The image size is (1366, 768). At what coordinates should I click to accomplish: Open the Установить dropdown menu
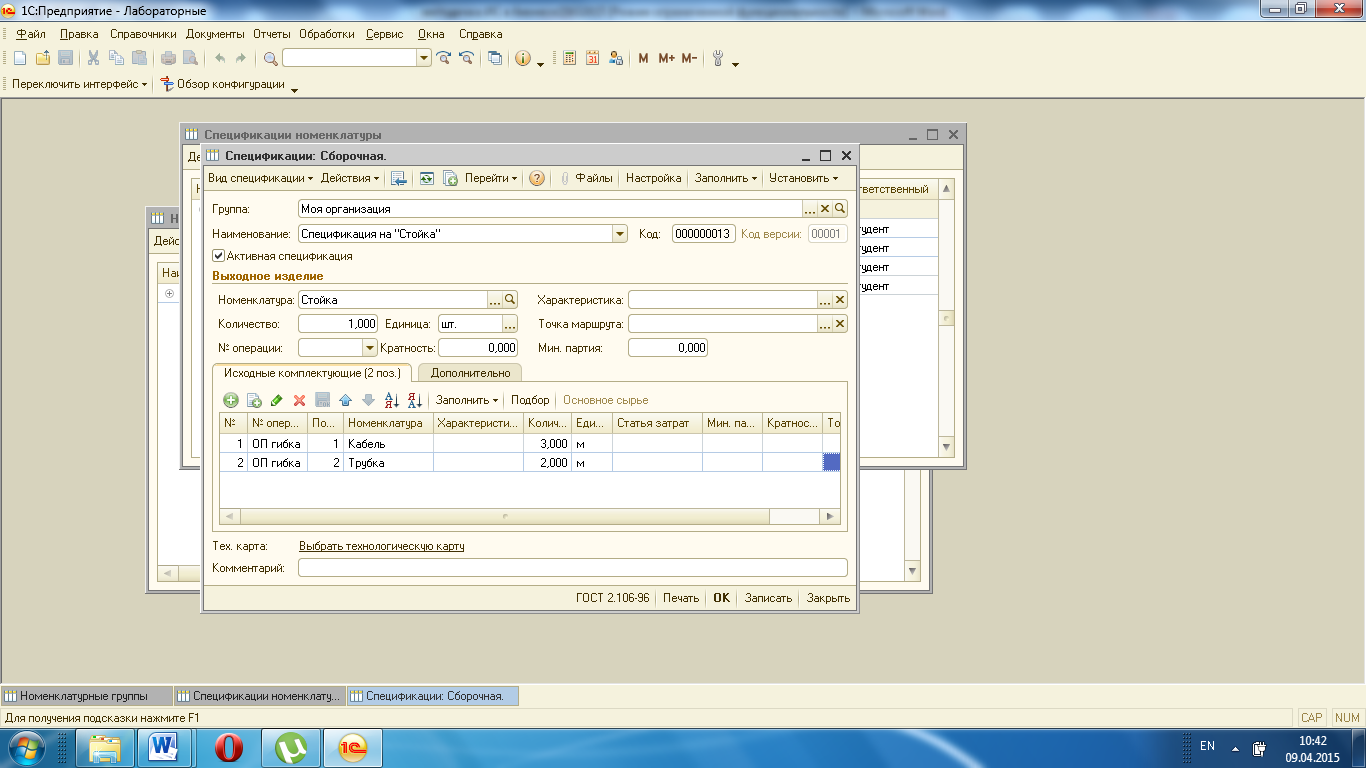coord(804,178)
